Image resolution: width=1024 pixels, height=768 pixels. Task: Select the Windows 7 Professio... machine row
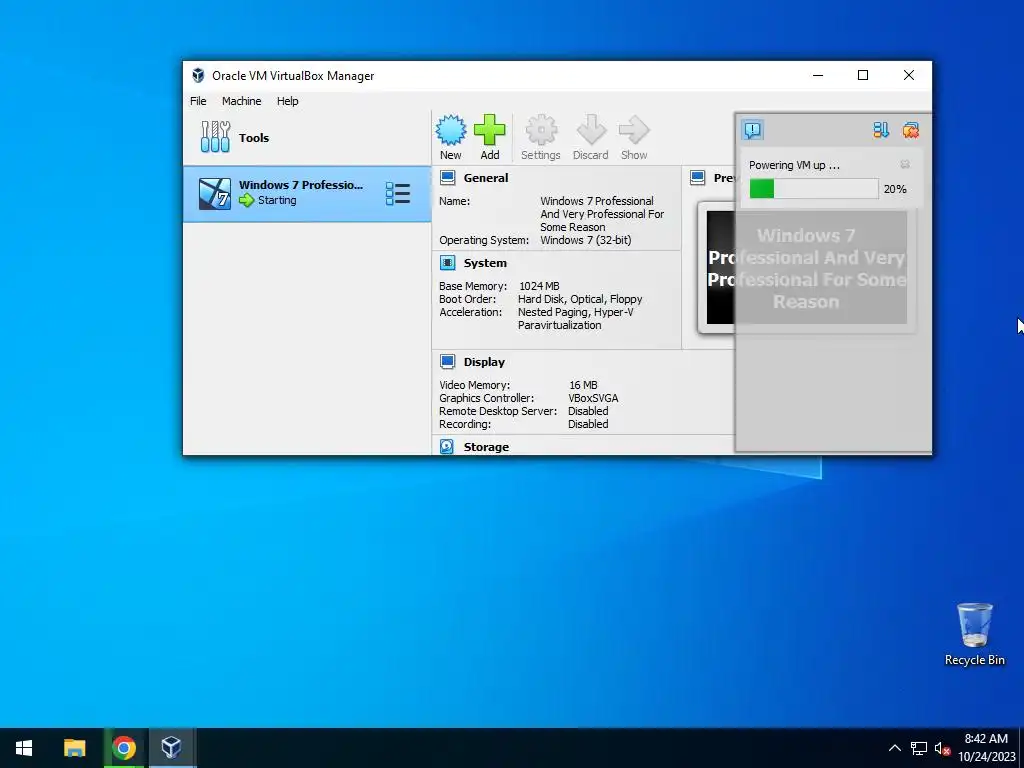(307, 194)
